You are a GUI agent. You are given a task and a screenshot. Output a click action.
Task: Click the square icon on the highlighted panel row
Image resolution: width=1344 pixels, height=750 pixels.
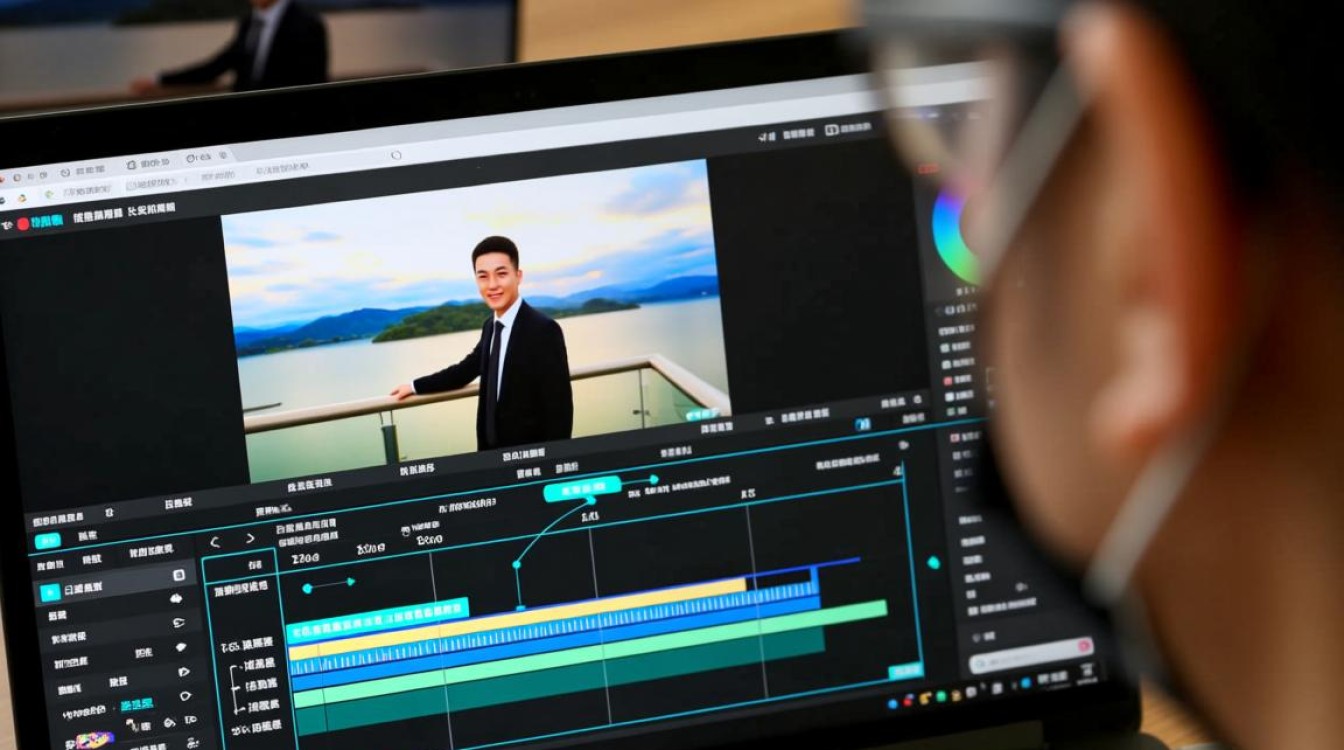point(179,575)
